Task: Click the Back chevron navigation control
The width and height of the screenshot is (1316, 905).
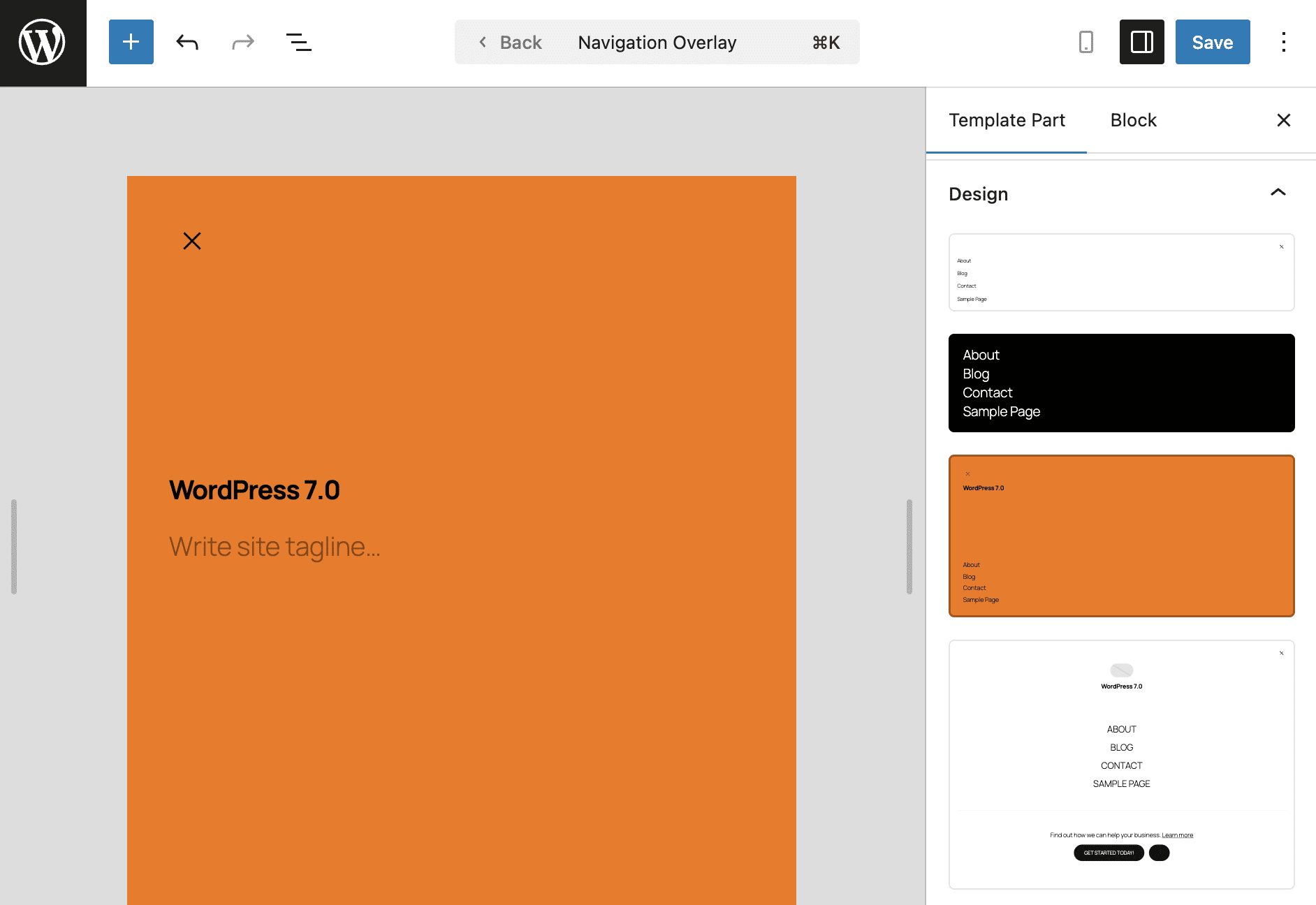Action: [483, 42]
